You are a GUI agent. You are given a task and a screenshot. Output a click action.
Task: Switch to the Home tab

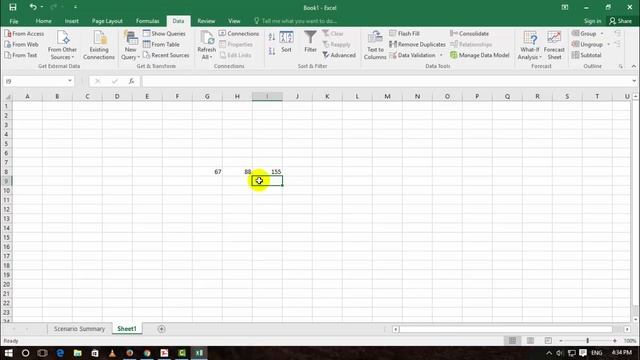pyautogui.click(x=43, y=21)
